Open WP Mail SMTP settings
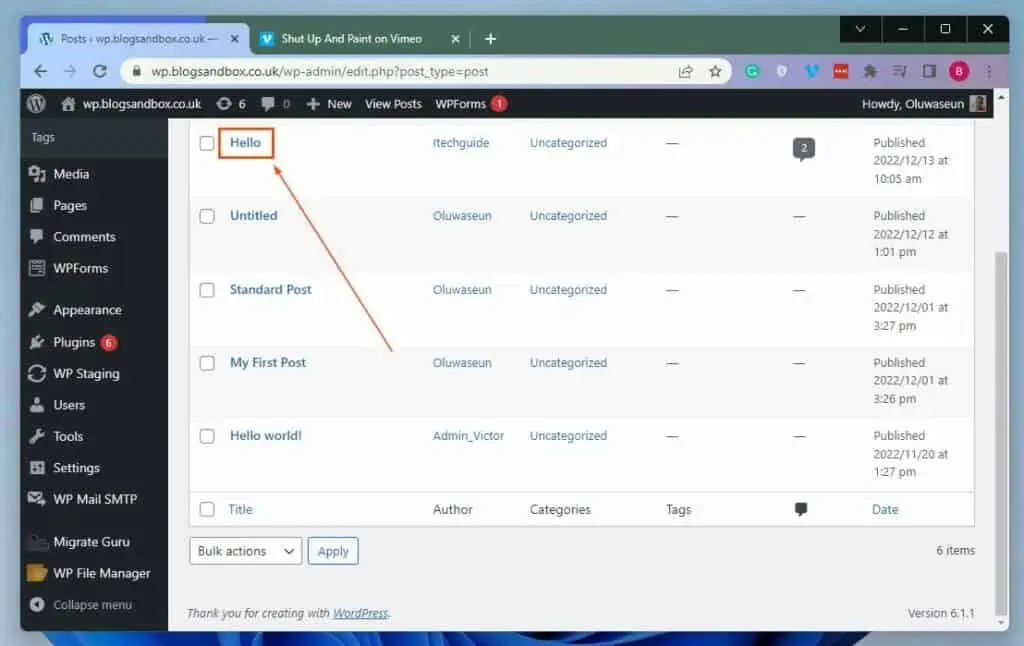The image size is (1024, 646). tap(92, 499)
